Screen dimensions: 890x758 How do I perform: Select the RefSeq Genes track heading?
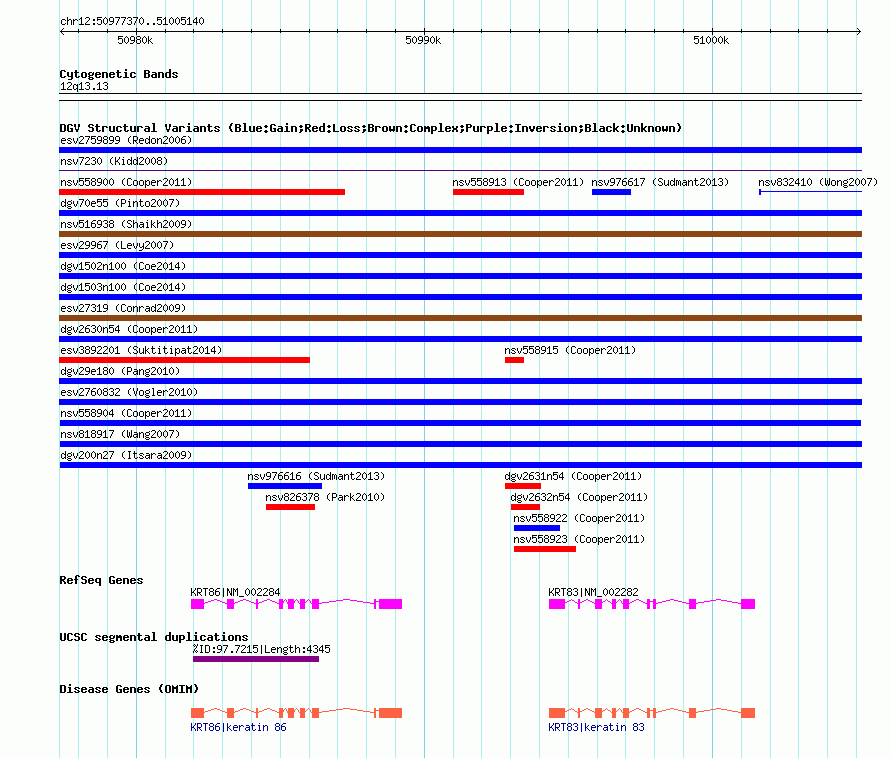(x=102, y=580)
